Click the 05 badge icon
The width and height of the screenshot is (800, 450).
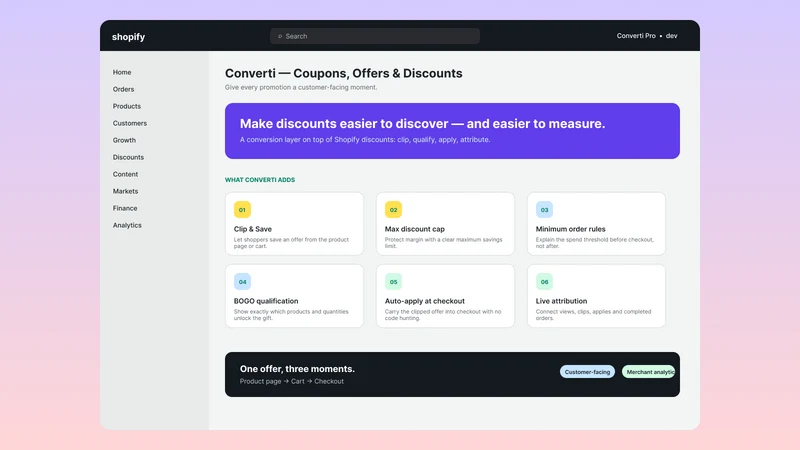coord(393,282)
